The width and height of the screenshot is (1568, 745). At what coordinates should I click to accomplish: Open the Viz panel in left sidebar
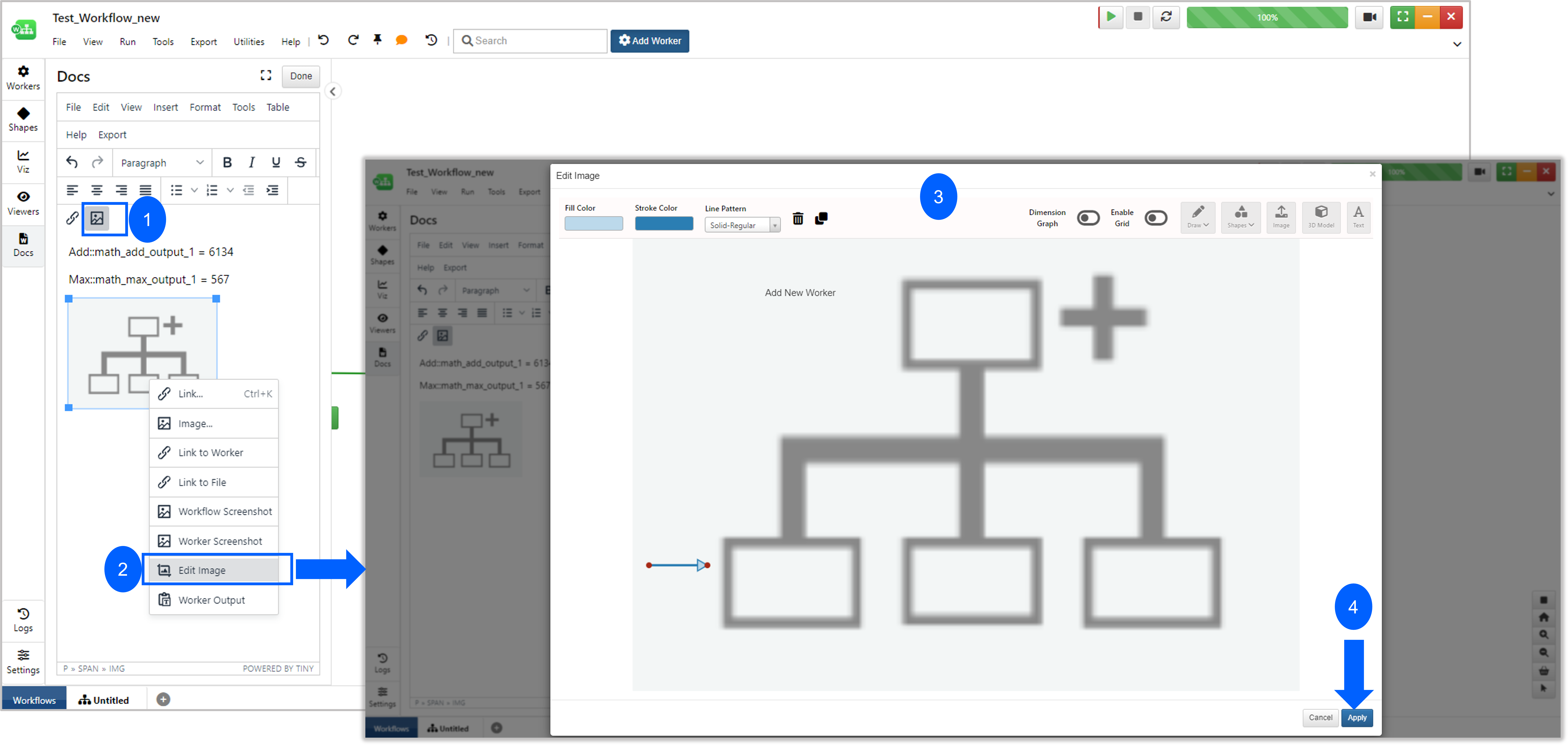click(23, 161)
